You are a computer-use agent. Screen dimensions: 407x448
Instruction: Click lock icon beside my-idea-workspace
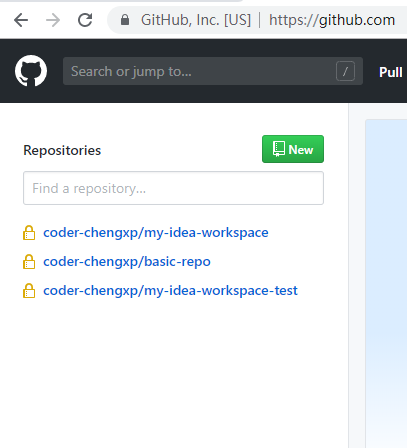[29, 233]
